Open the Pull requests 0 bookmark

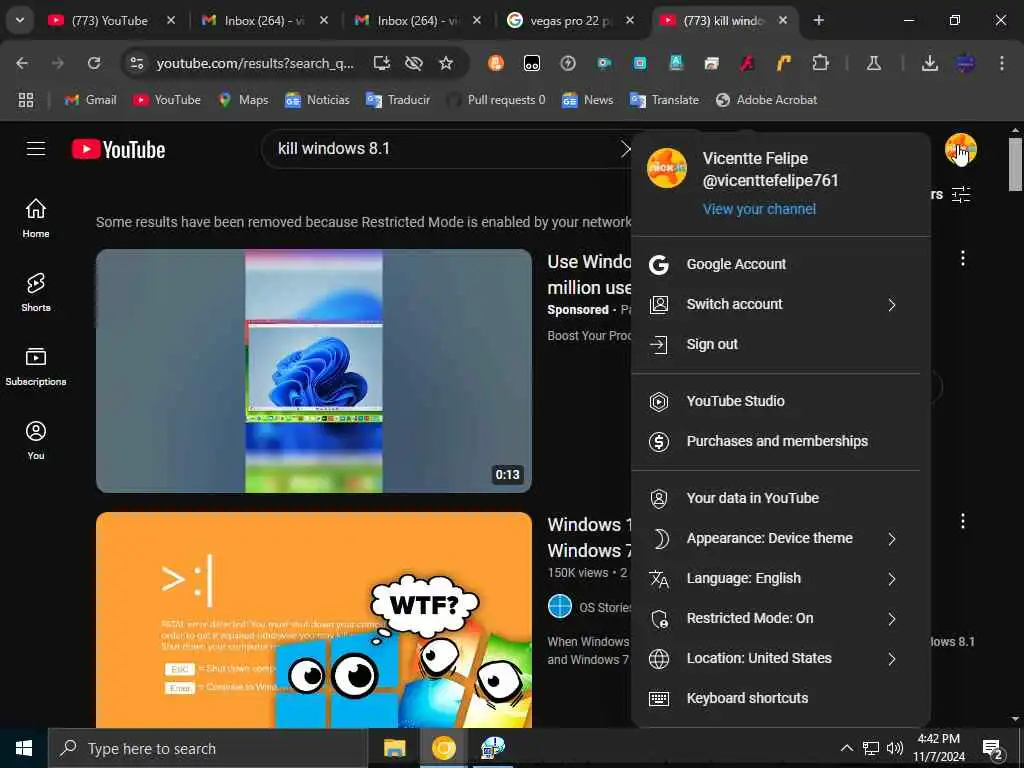495,100
